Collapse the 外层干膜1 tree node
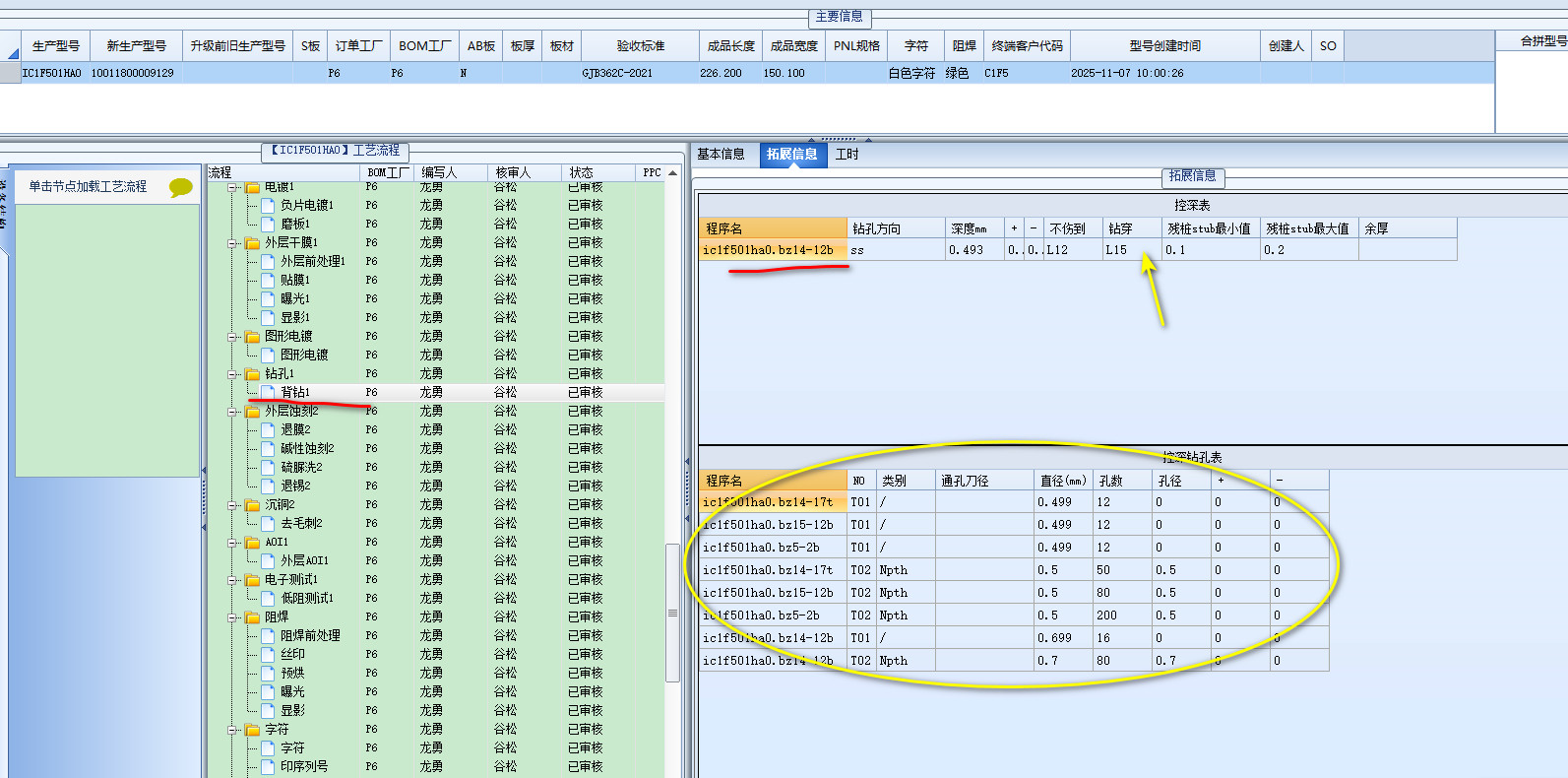 click(233, 242)
